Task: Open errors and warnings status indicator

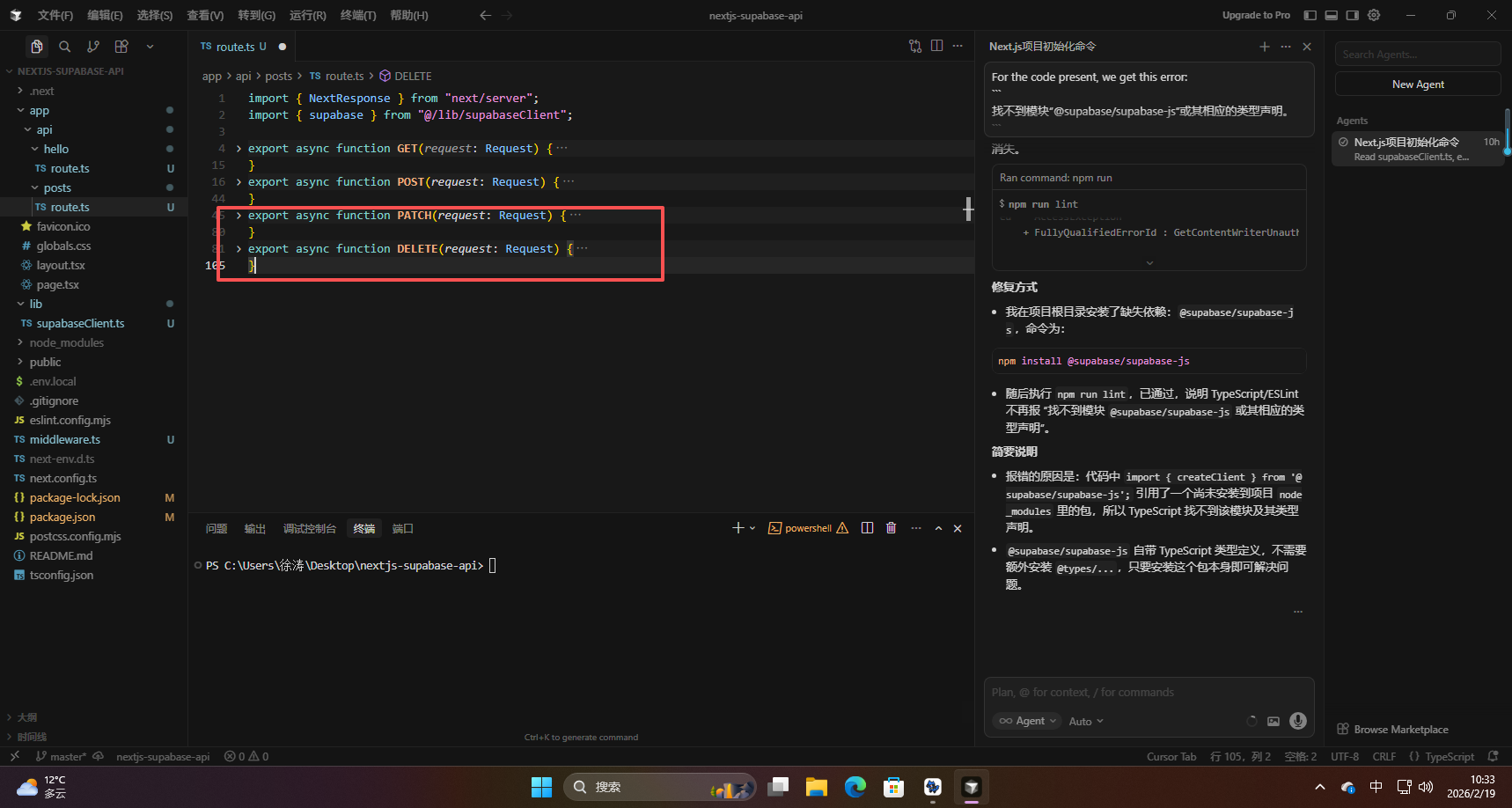Action: tap(246, 757)
